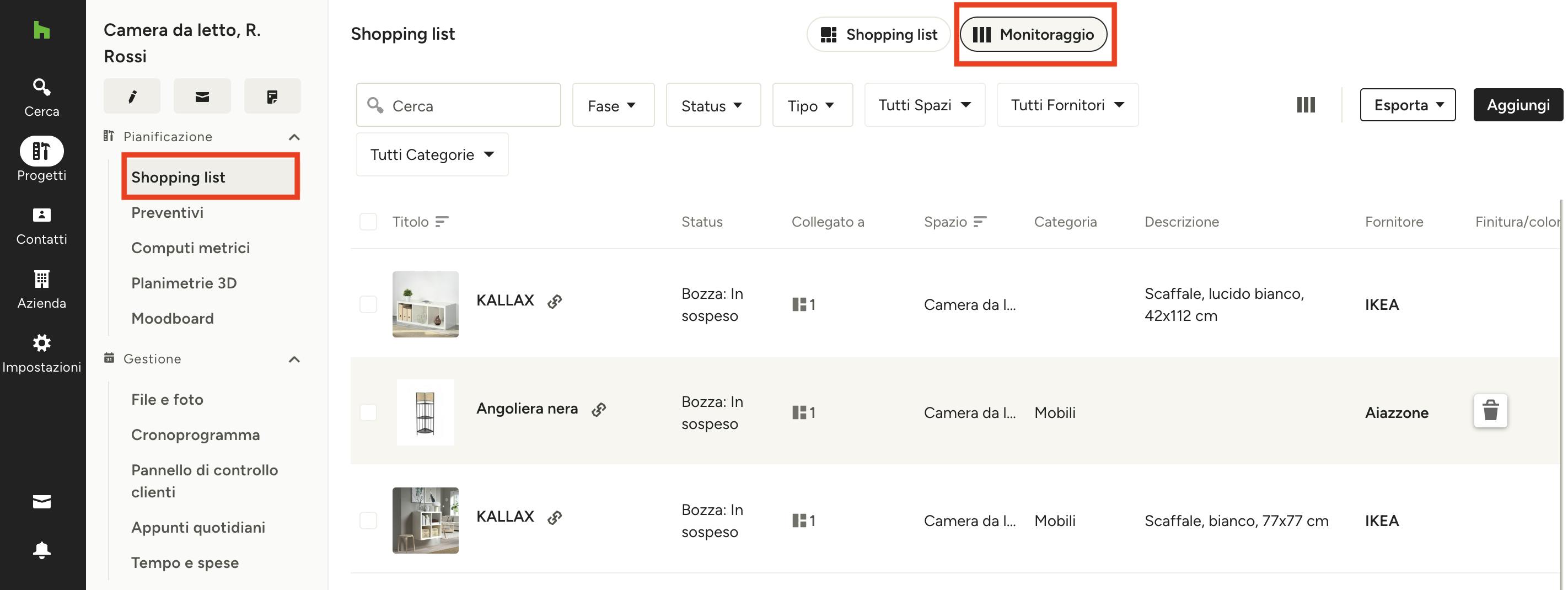This screenshot has width=1568, height=590.
Task: Check the KALLAX 77x77 row checkbox
Action: point(368,521)
